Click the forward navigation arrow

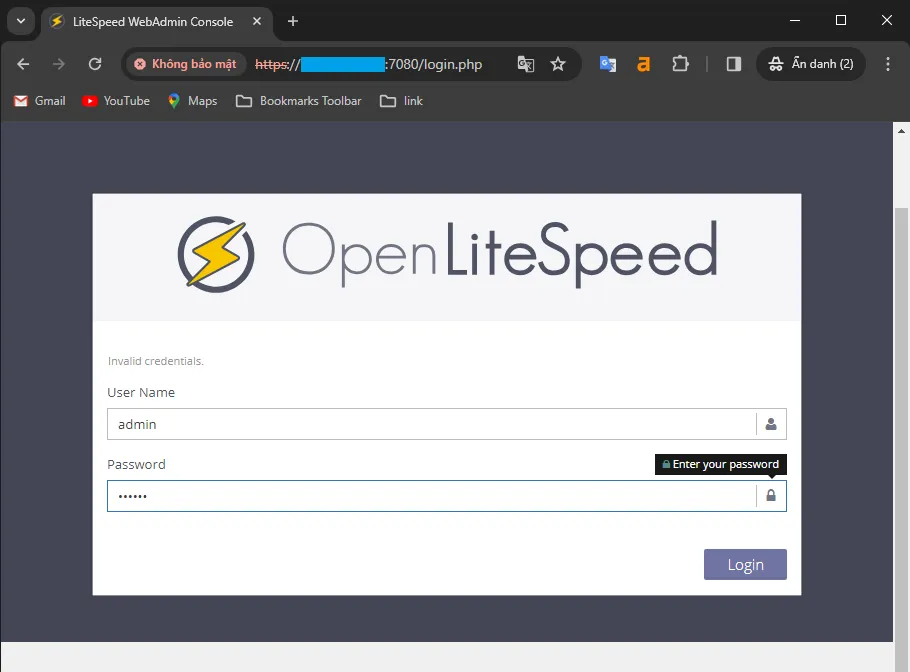[59, 64]
